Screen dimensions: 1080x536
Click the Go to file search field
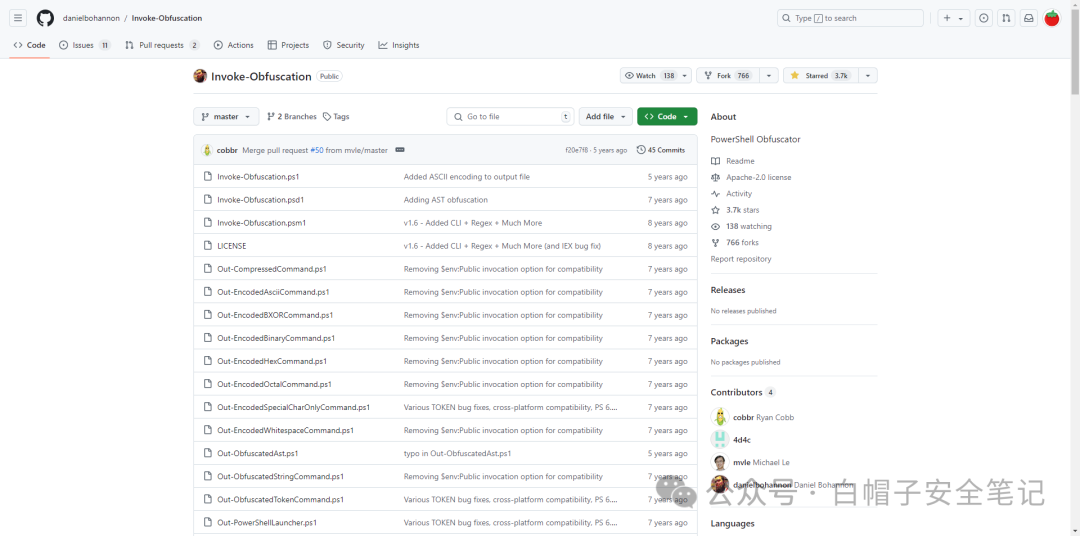pyautogui.click(x=510, y=116)
